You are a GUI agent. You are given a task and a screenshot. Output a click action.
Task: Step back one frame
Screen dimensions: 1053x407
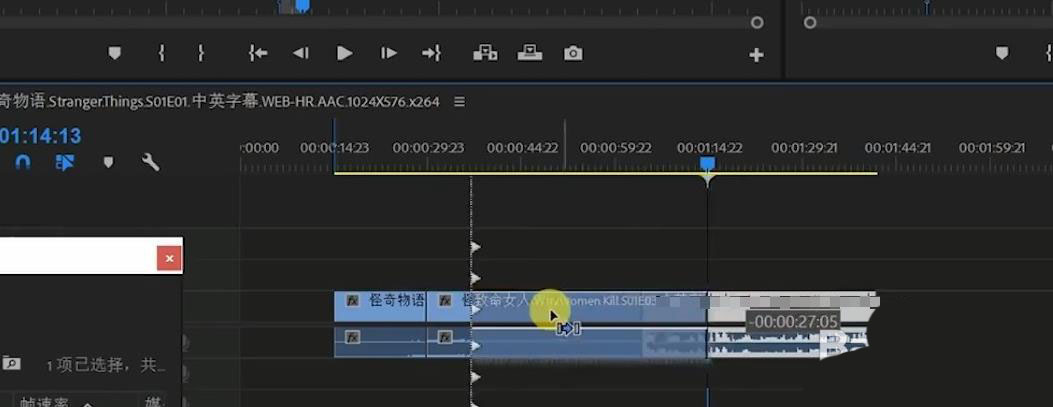[300, 54]
